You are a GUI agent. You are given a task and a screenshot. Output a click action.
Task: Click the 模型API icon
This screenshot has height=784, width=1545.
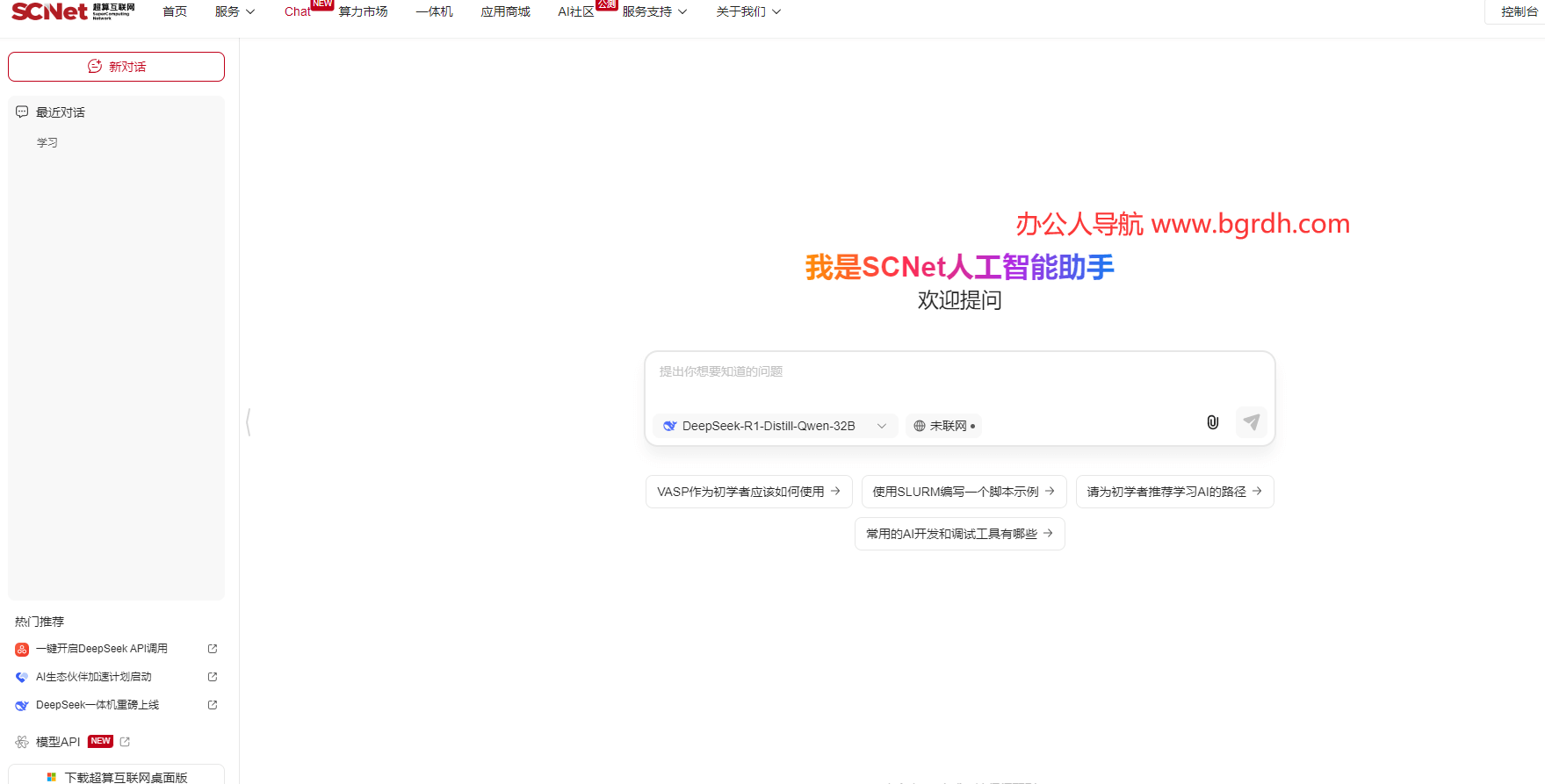[x=22, y=742]
